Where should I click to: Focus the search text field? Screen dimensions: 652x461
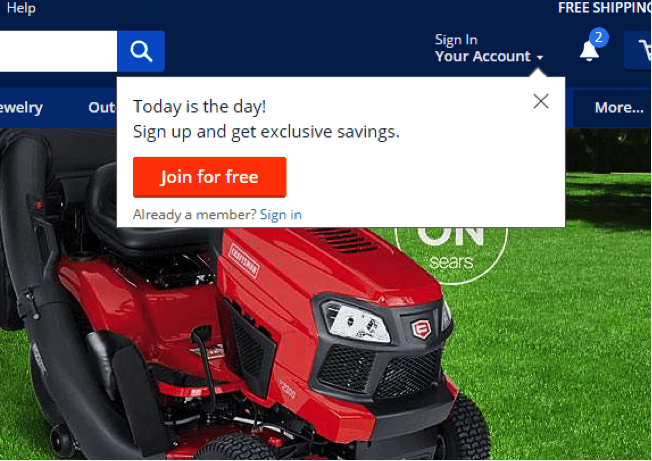tap(58, 51)
